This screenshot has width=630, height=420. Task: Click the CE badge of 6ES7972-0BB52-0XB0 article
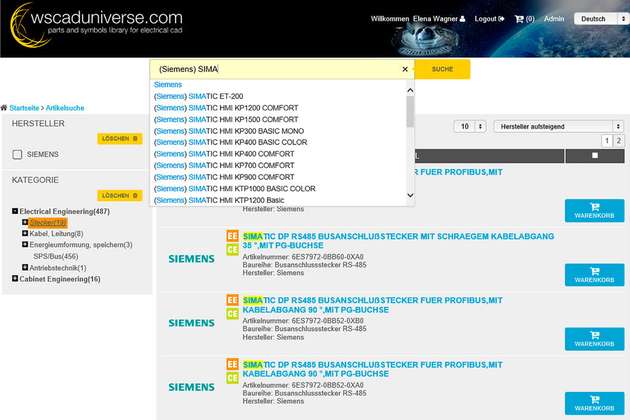point(232,314)
